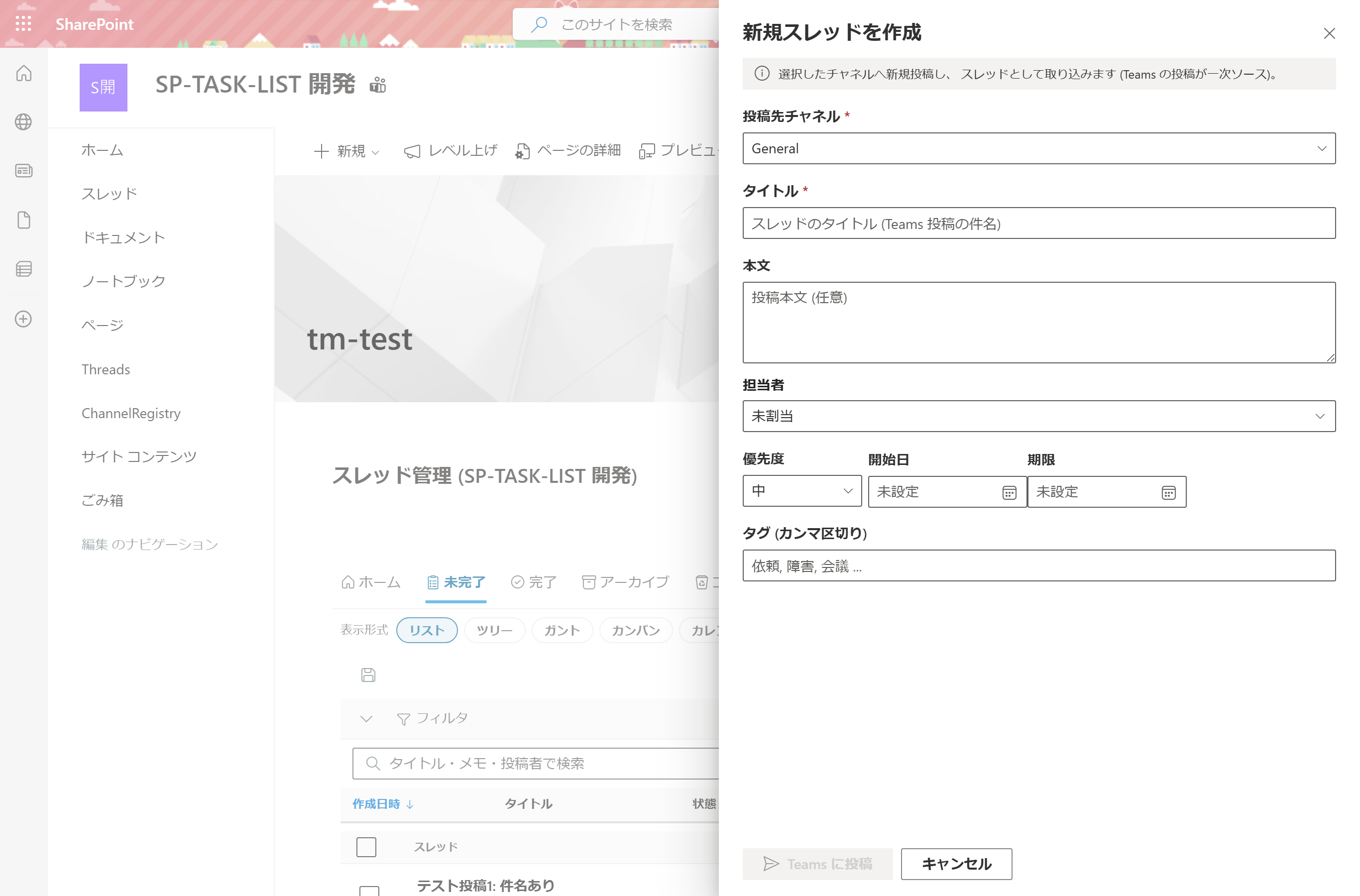Click the Teams に投稿 button
1360x896 pixels.
[817, 864]
